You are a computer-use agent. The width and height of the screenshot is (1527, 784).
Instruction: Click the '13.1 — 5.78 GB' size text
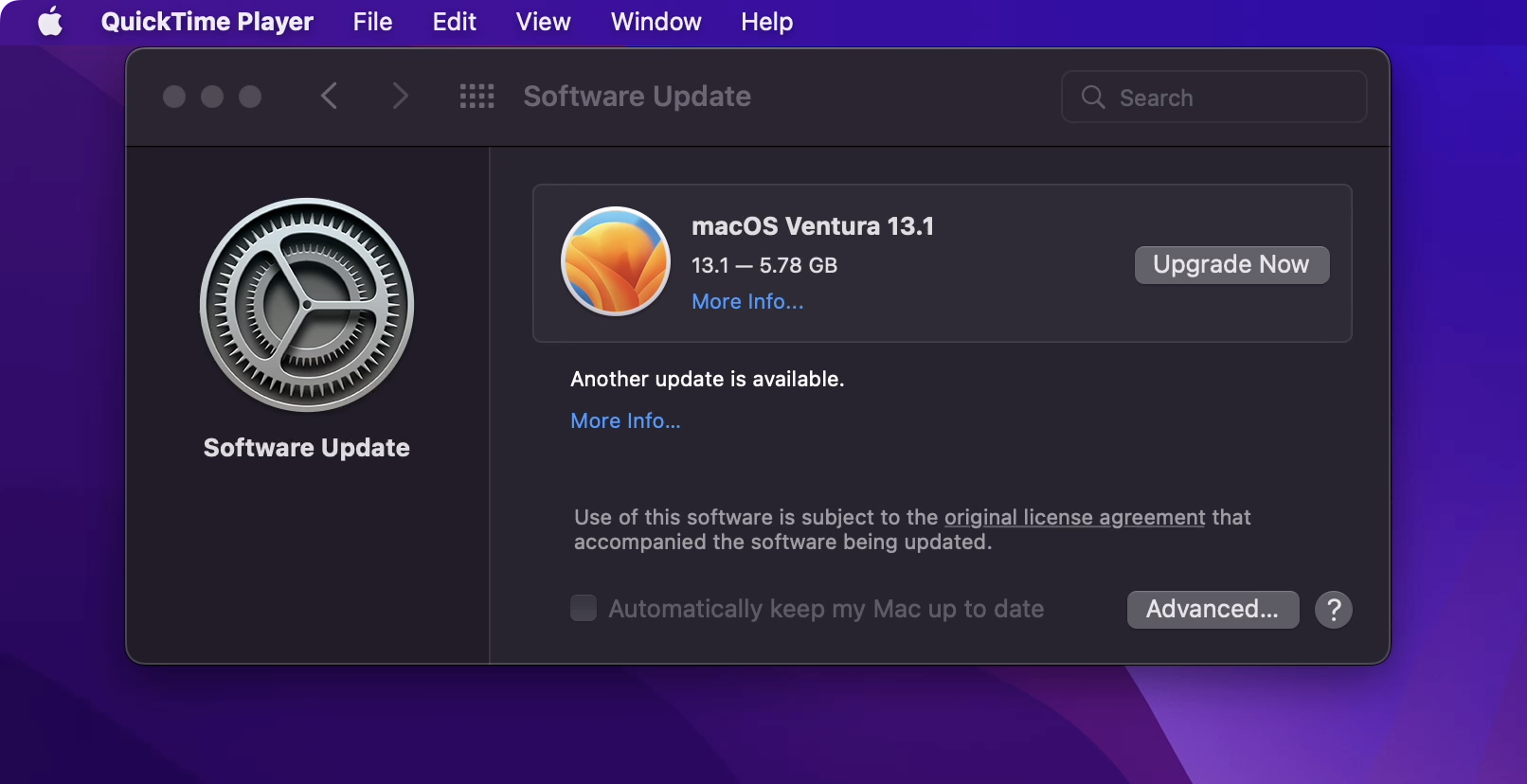pos(764,265)
